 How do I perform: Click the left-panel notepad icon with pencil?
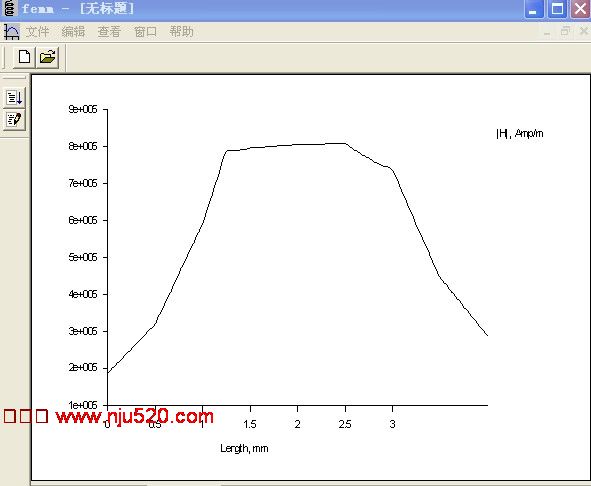pos(14,120)
